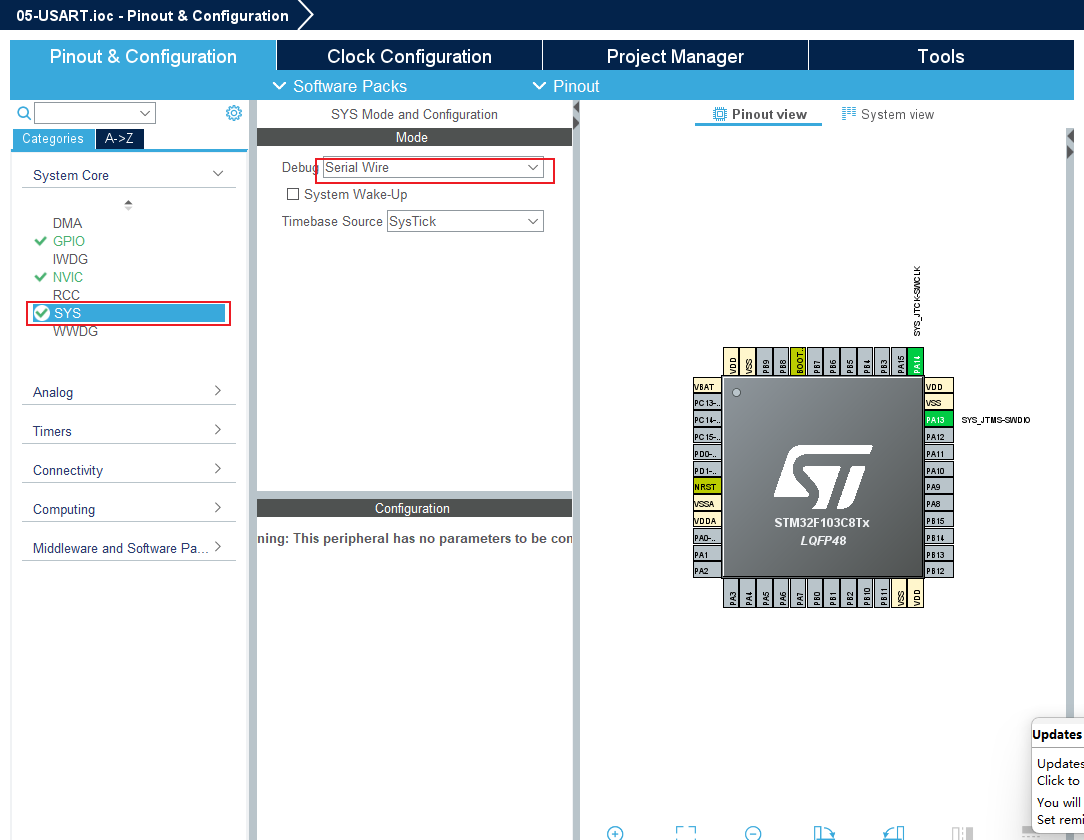
Task: Select pin PB12 on the chip
Action: 939,571
